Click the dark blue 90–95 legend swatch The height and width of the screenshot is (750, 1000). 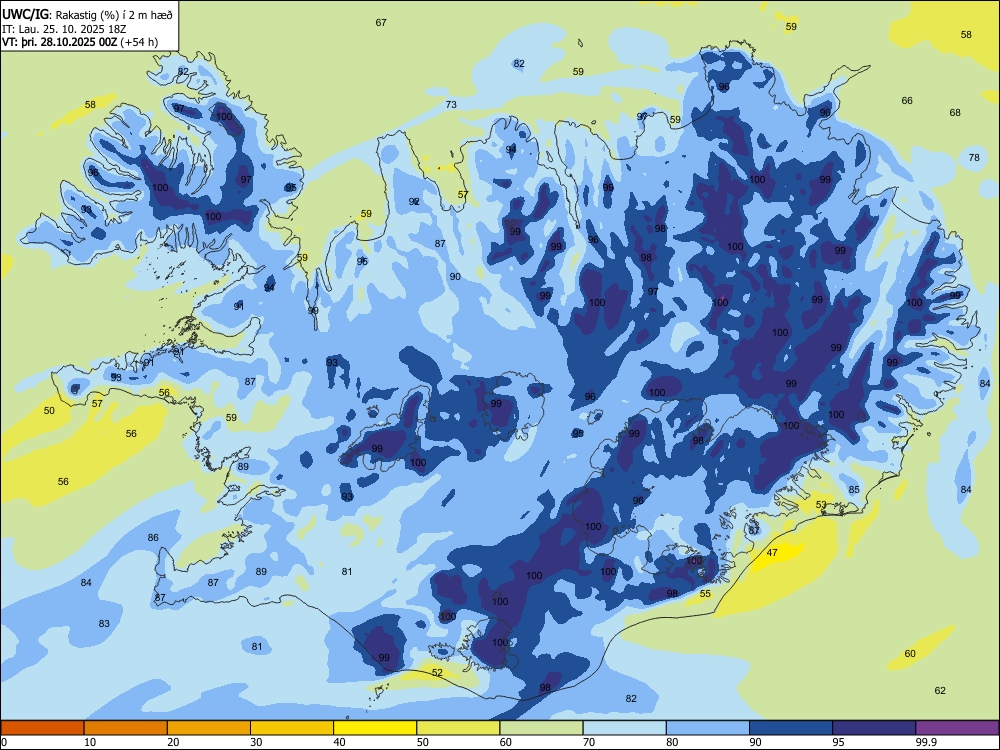click(x=791, y=728)
